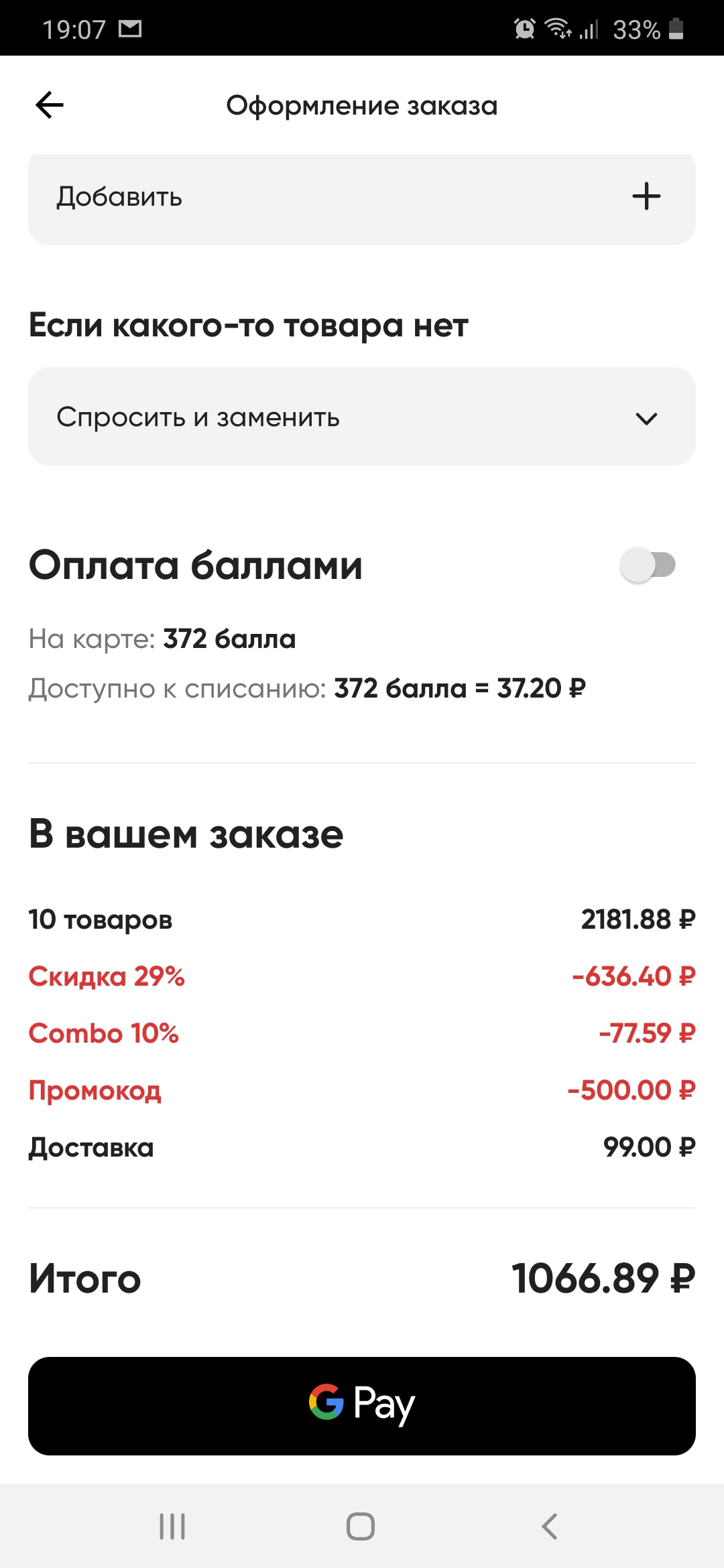The height and width of the screenshot is (1568, 724).
Task: Tap the Промокод discount line
Action: [x=362, y=1090]
